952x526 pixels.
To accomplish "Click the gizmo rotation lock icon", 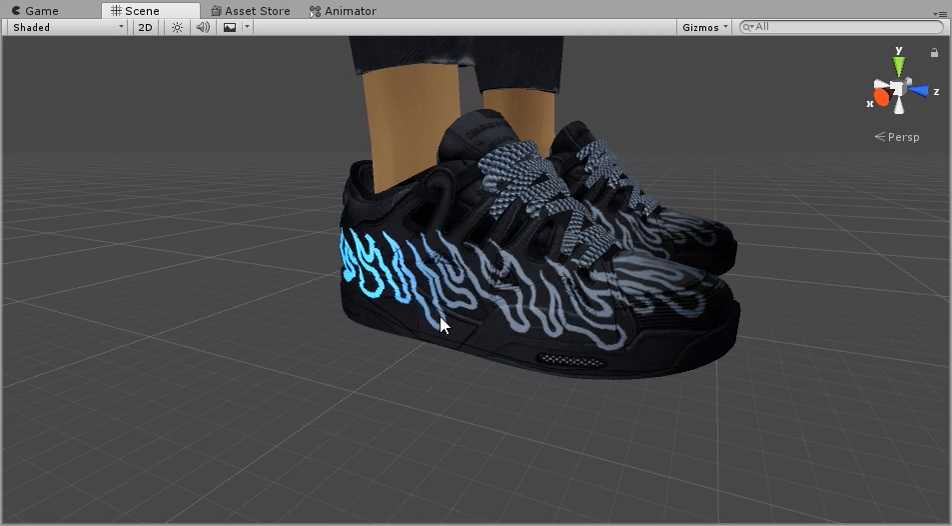I will [x=934, y=52].
